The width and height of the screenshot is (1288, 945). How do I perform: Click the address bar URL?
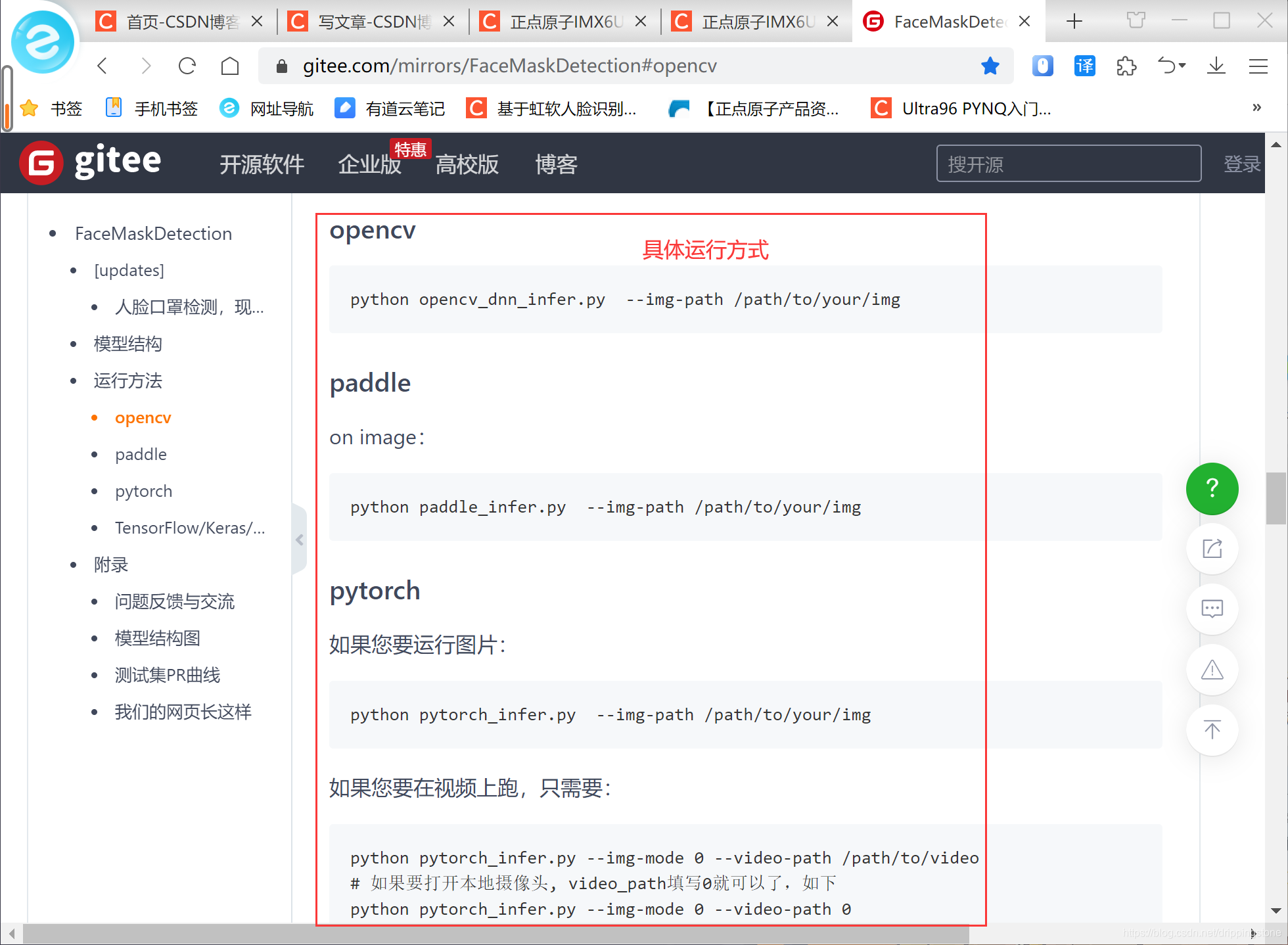click(x=509, y=66)
